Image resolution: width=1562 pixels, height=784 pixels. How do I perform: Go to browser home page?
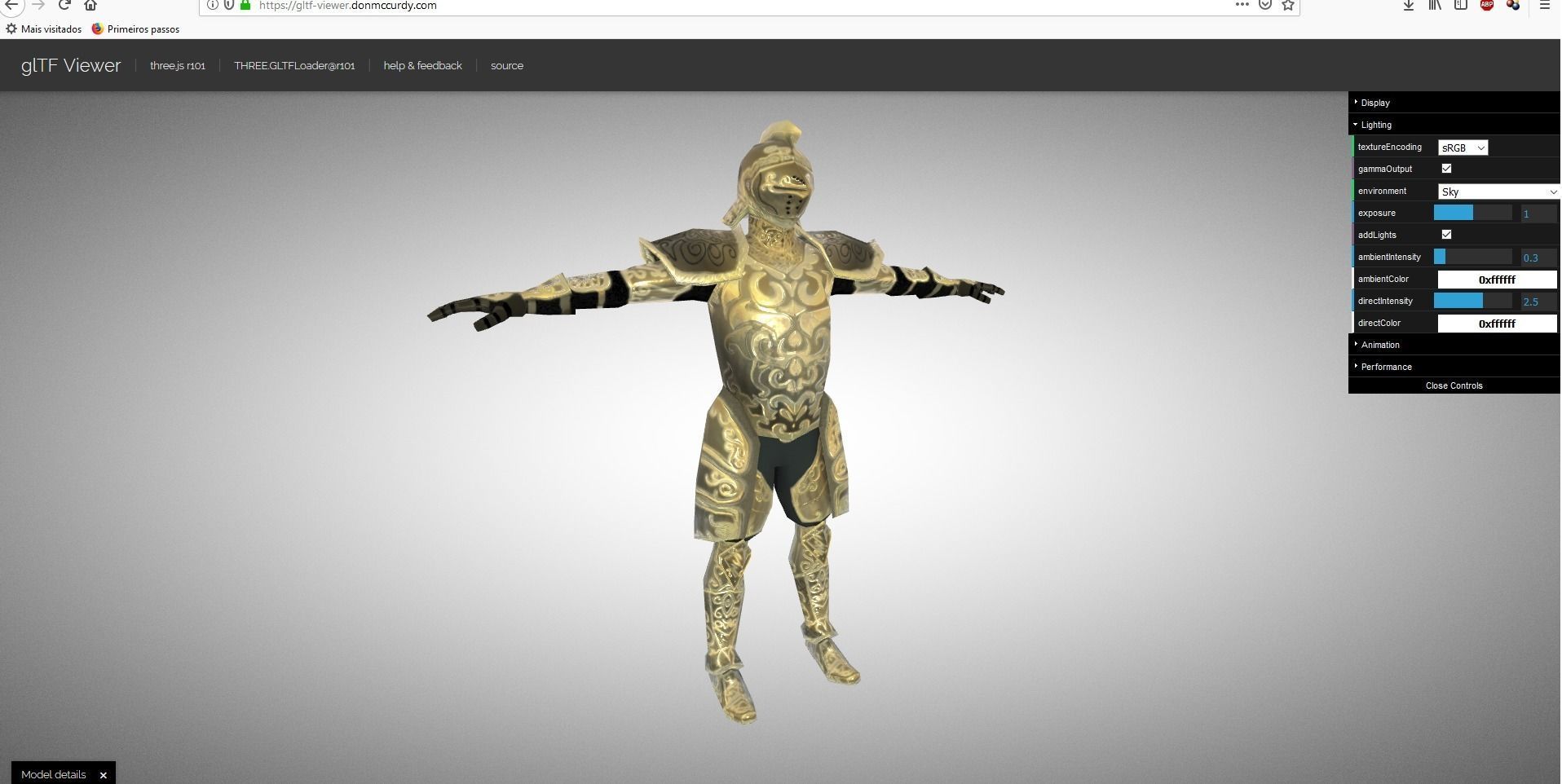click(90, 6)
